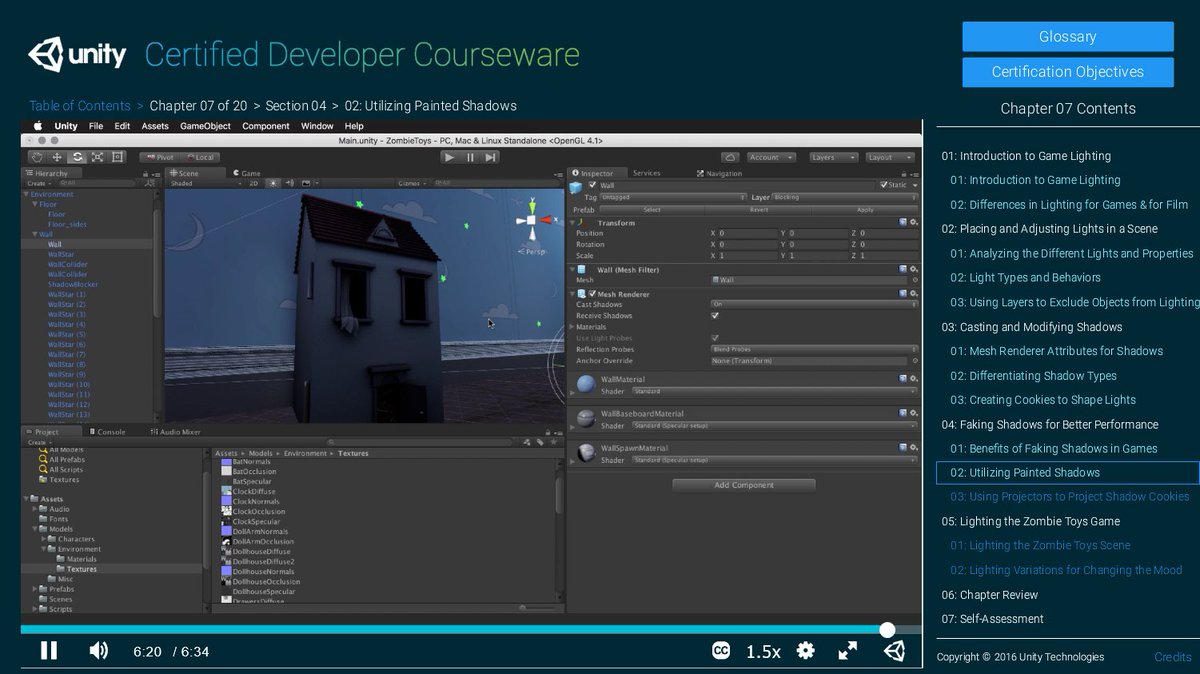Toggle Mesh Renderer enabled checkbox
1200x674 pixels.
pyautogui.click(x=592, y=294)
